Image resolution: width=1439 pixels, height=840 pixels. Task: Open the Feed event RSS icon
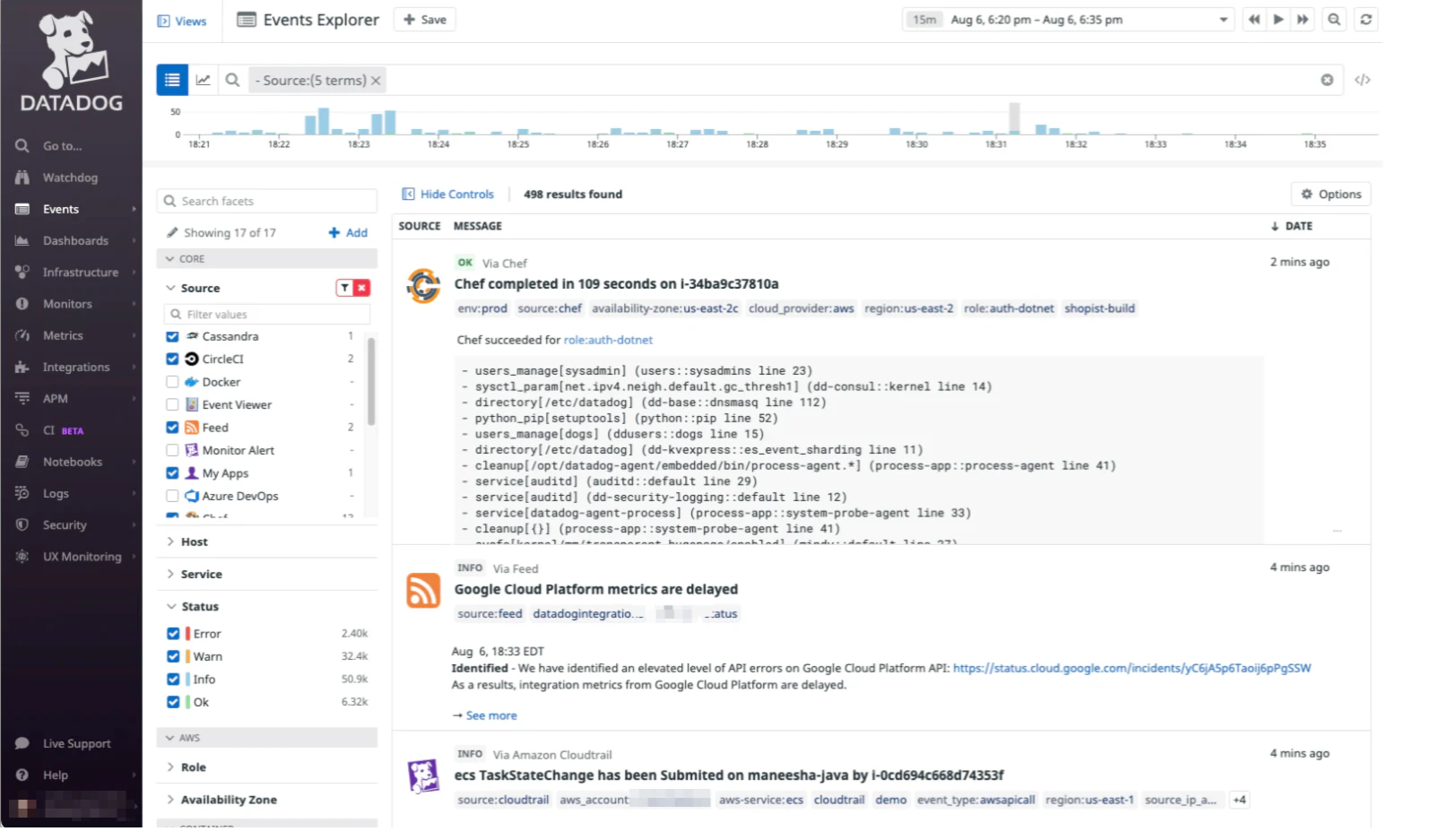[x=423, y=591]
